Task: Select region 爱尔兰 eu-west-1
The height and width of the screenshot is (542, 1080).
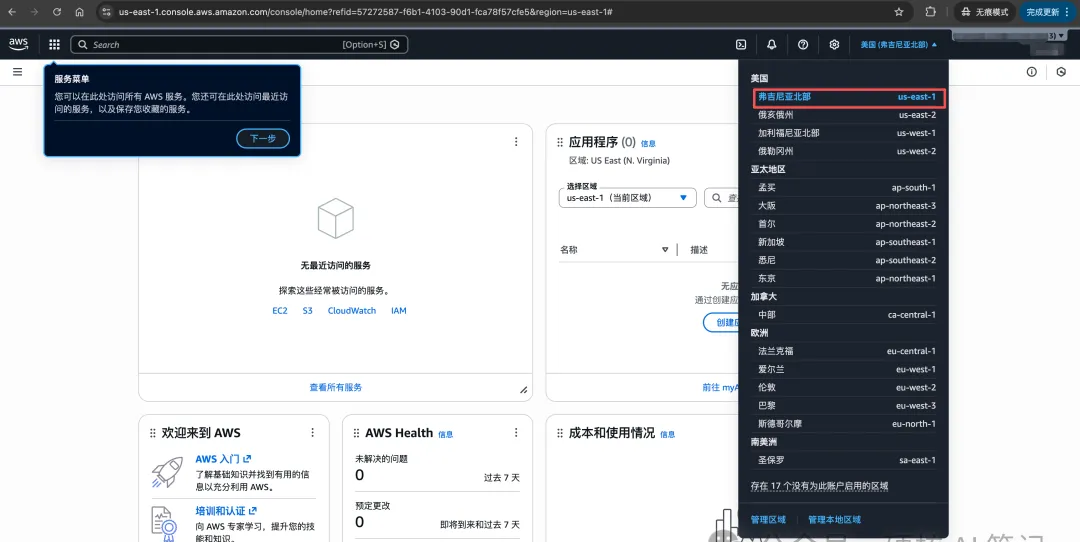Action: pyautogui.click(x=847, y=369)
